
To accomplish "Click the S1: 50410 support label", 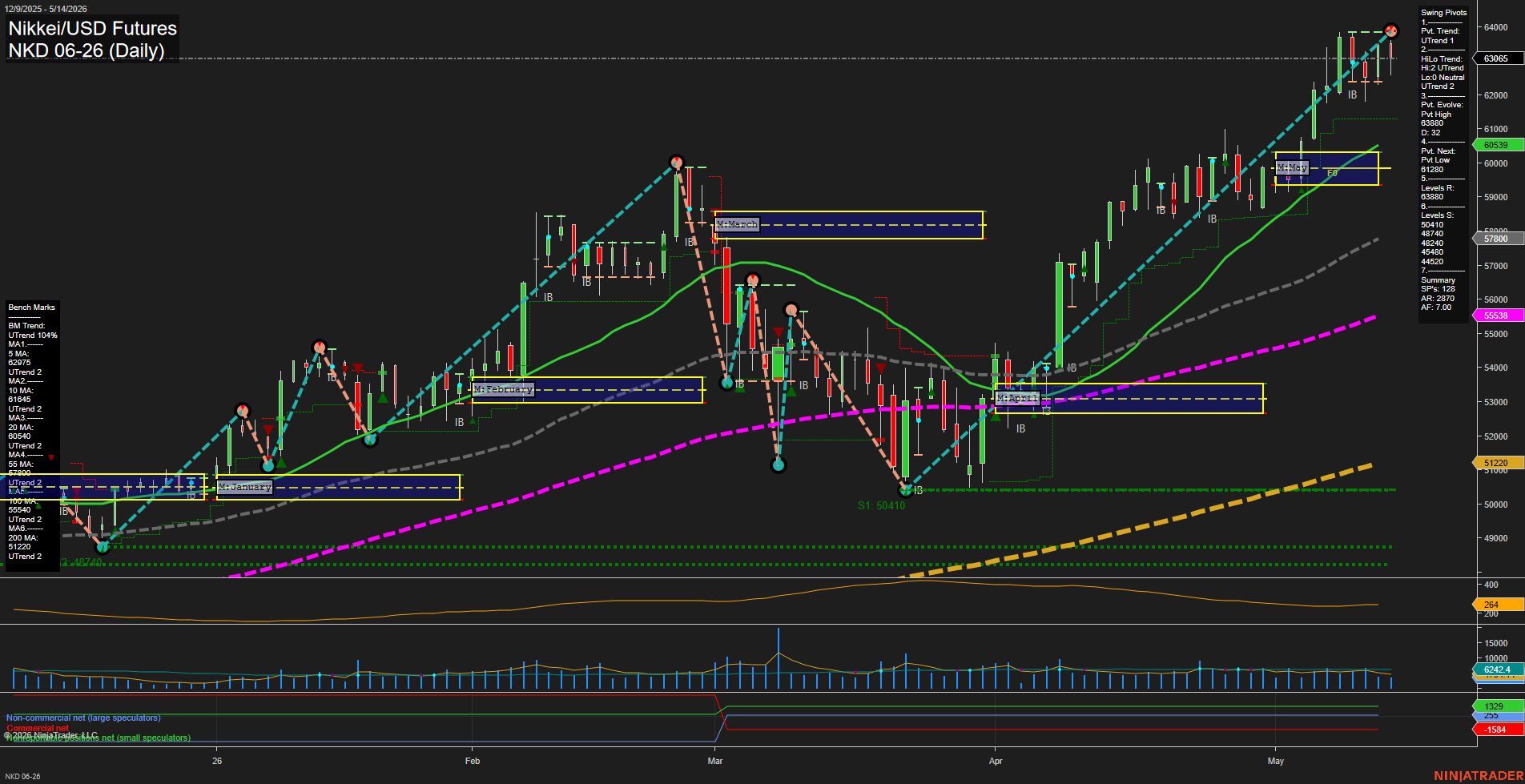I will (x=881, y=505).
